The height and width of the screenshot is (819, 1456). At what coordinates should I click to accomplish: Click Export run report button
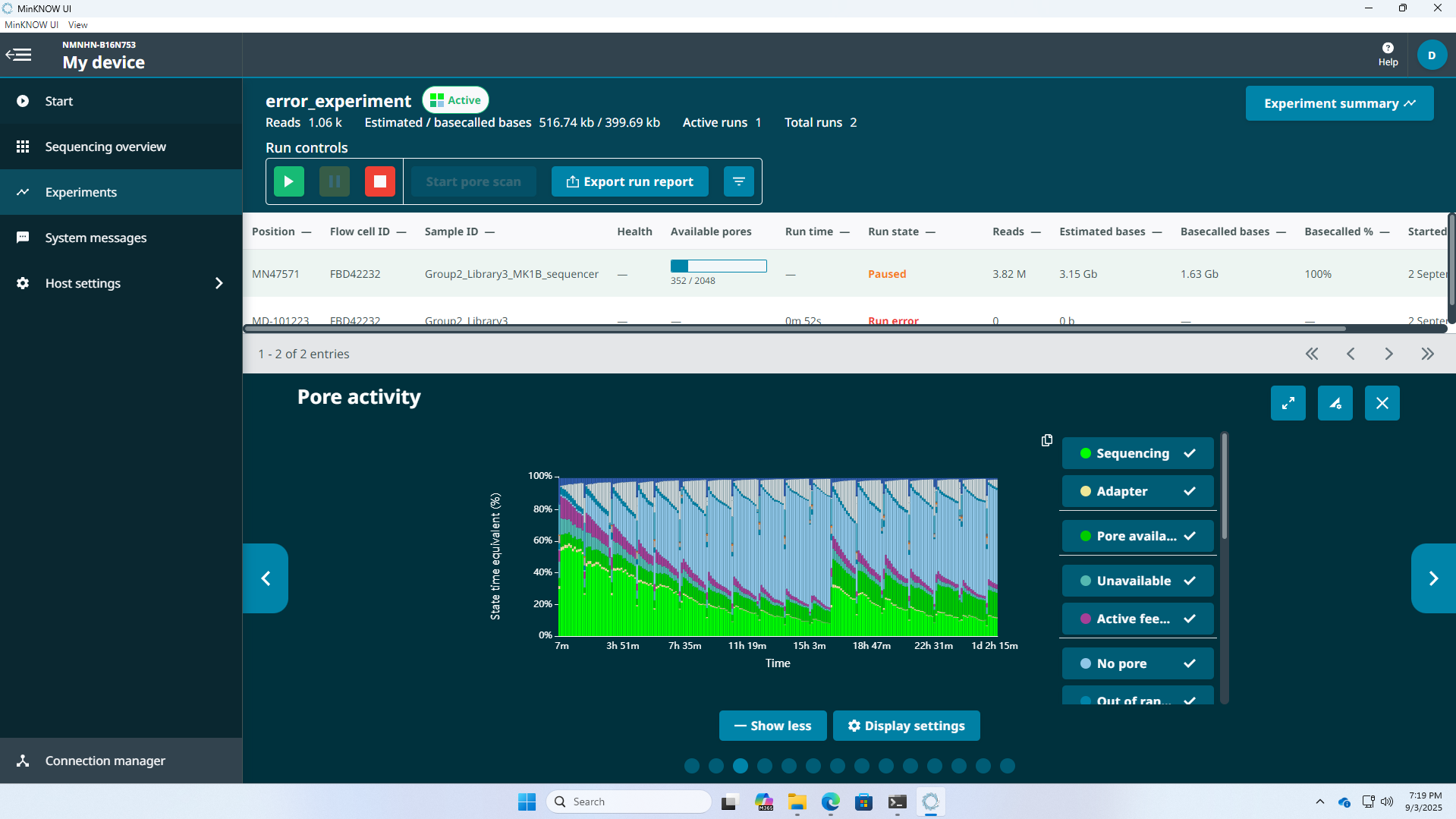click(630, 181)
